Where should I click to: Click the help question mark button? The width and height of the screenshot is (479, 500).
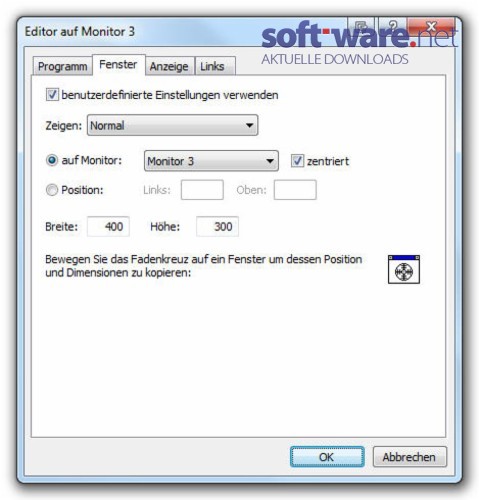click(x=393, y=26)
